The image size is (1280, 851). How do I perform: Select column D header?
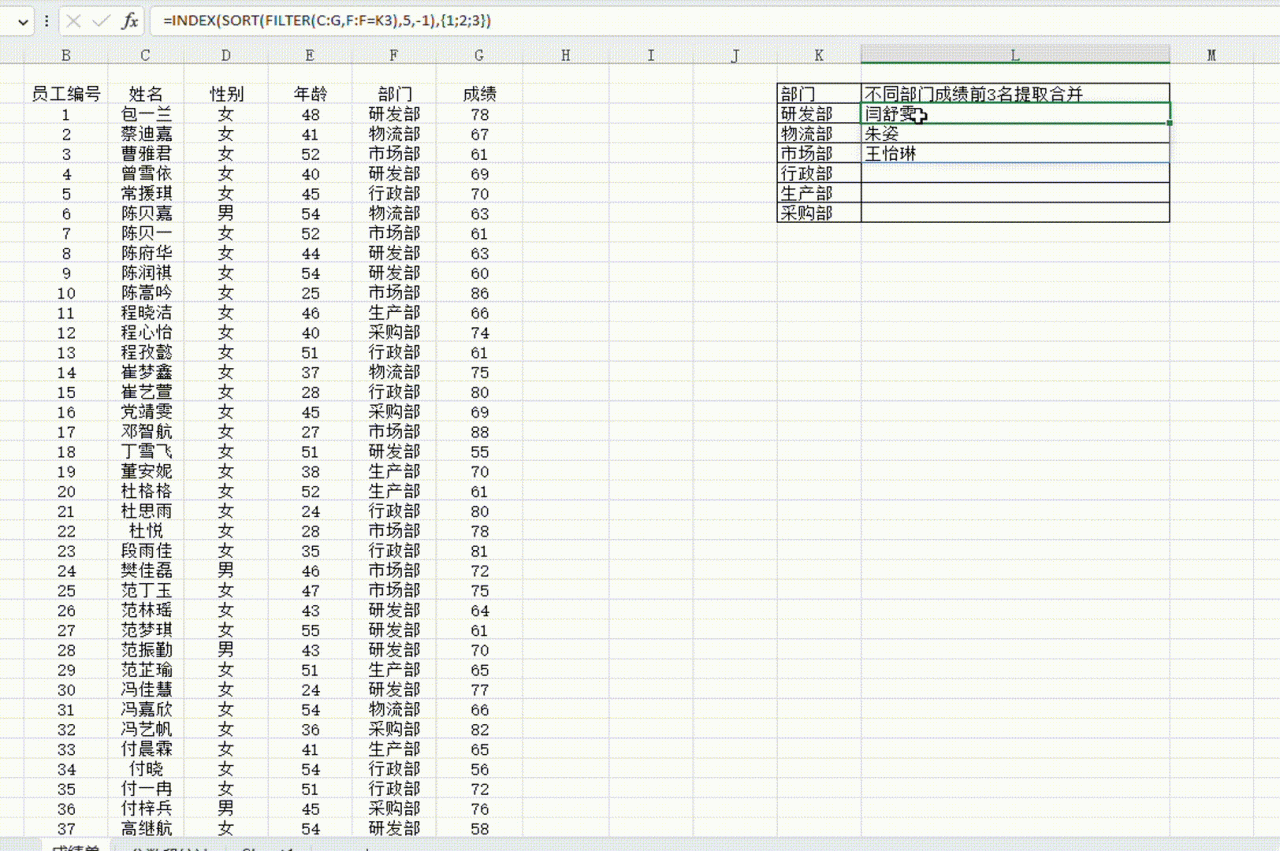coord(226,56)
